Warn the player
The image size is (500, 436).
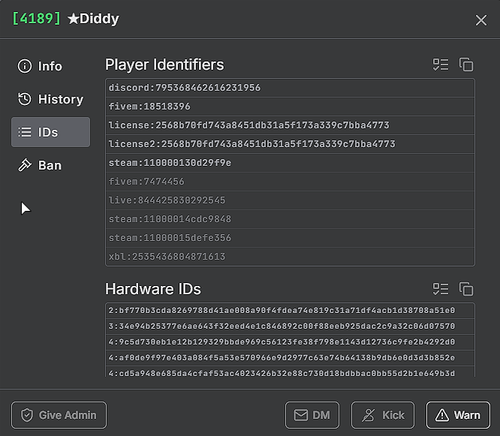click(458, 415)
